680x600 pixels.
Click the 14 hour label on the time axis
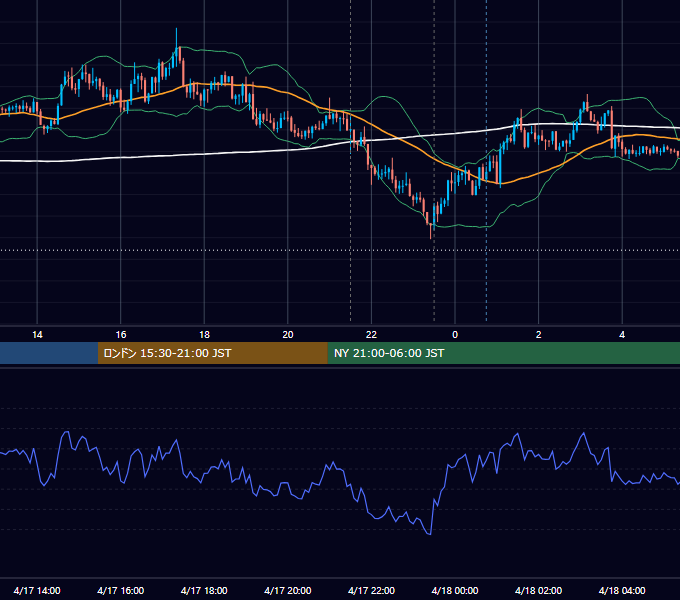pos(37,335)
